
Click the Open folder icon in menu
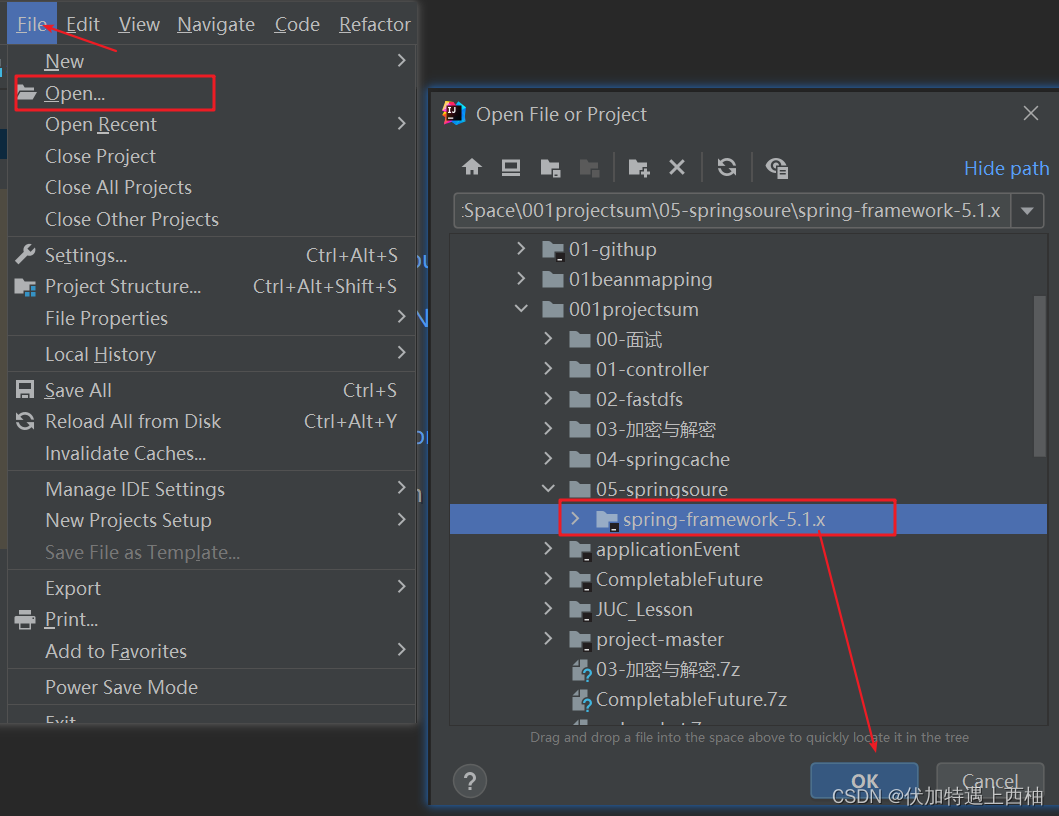pos(26,93)
